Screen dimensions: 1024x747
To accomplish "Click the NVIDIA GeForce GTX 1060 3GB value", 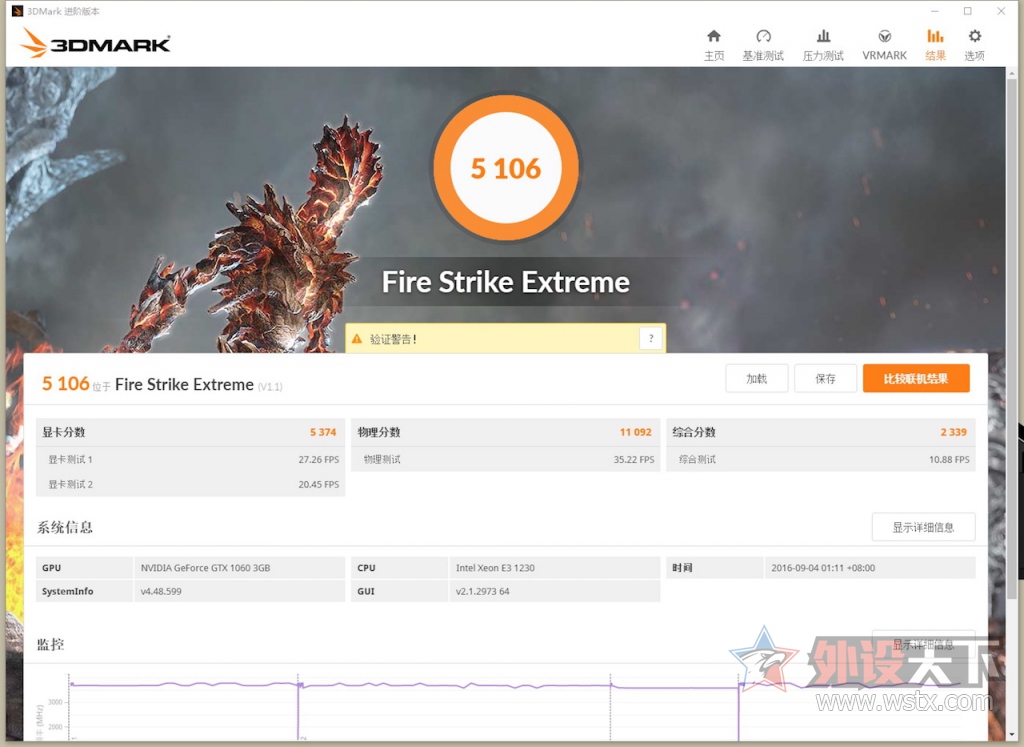I will [205, 568].
